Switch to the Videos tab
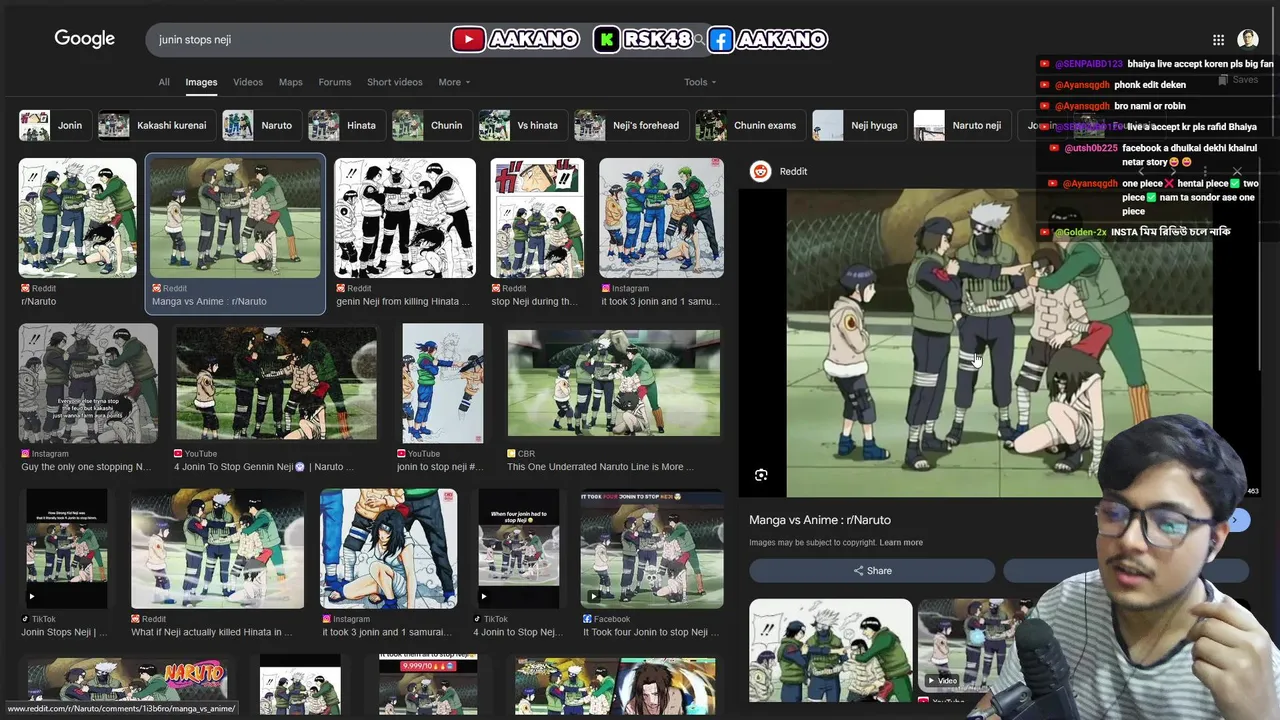 coord(248,82)
